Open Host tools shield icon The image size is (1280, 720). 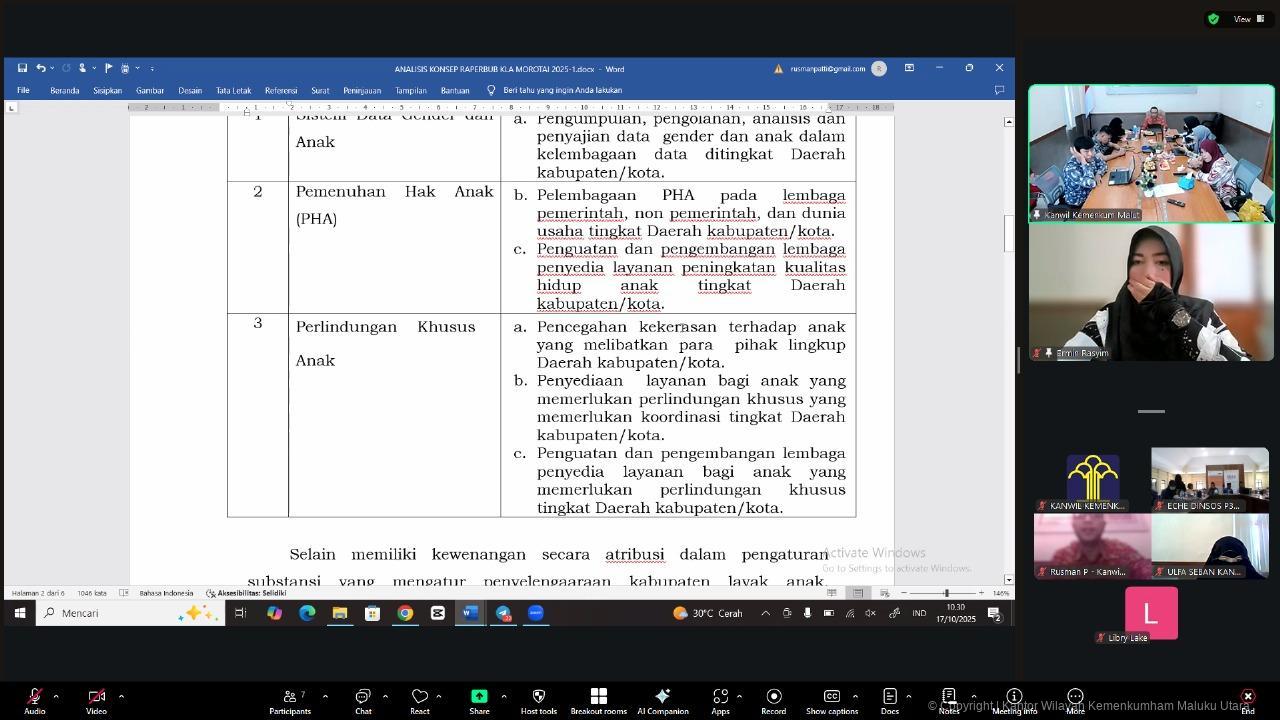pos(538,697)
